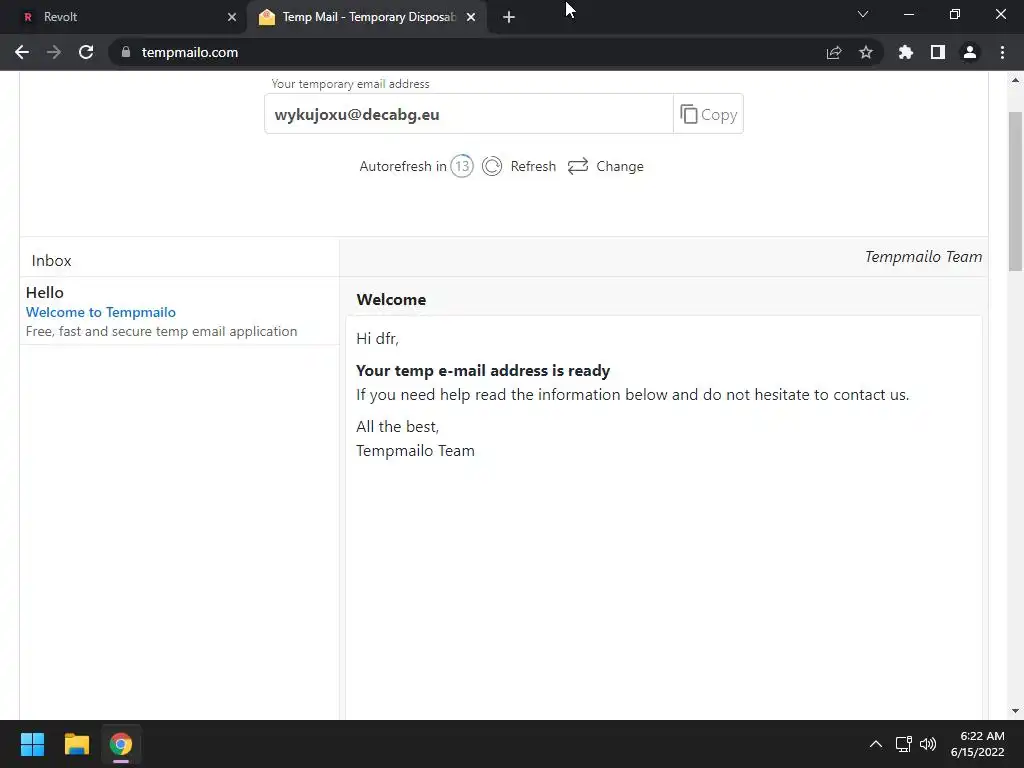This screenshot has height=768, width=1024.
Task: Show hidden system tray icons
Action: 876,744
